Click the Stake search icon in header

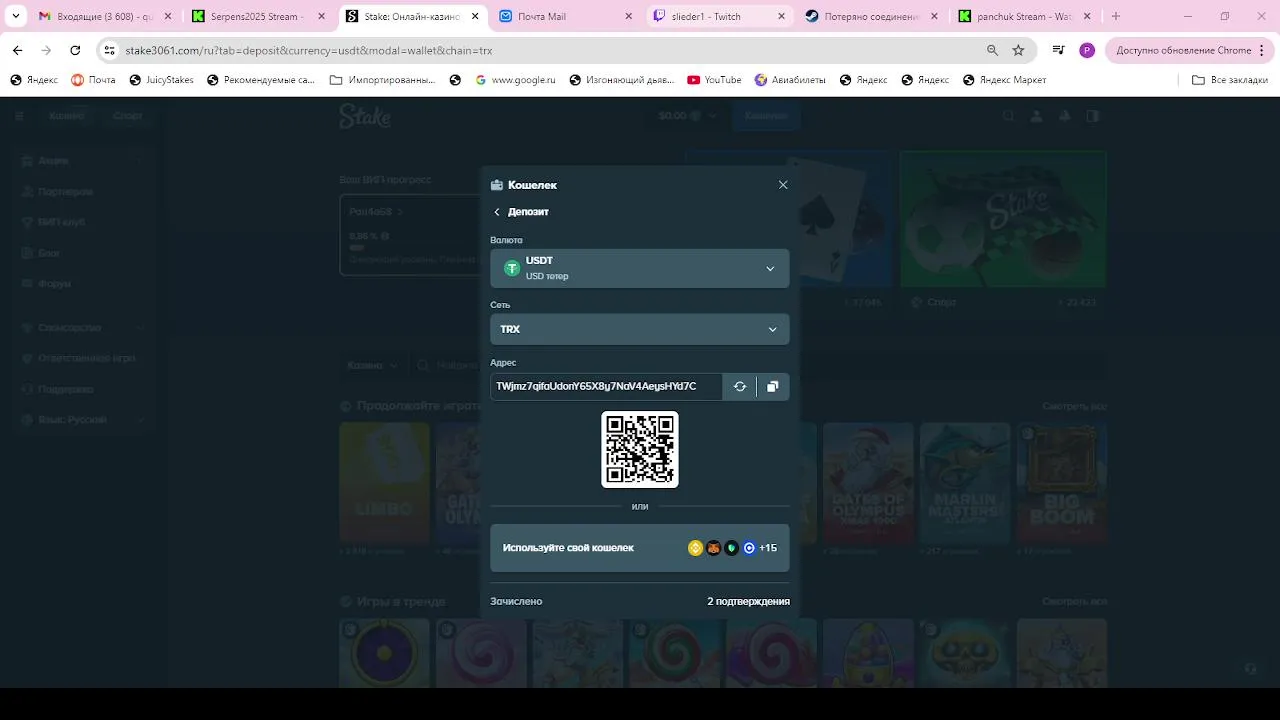(x=1009, y=116)
